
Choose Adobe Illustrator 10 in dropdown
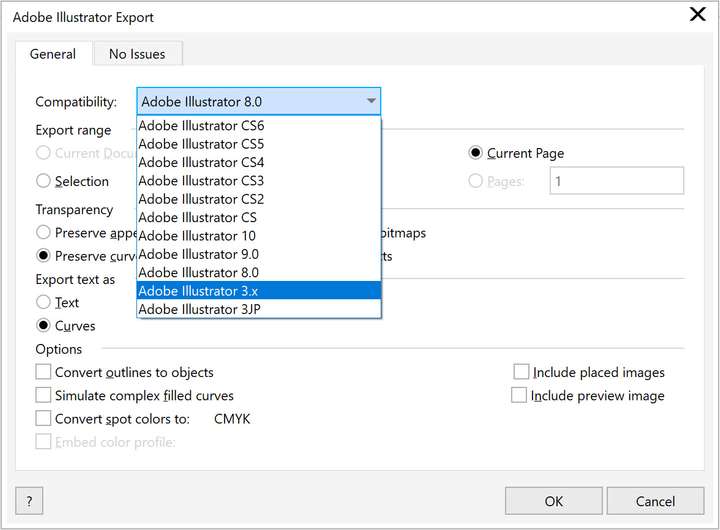[x=259, y=236]
